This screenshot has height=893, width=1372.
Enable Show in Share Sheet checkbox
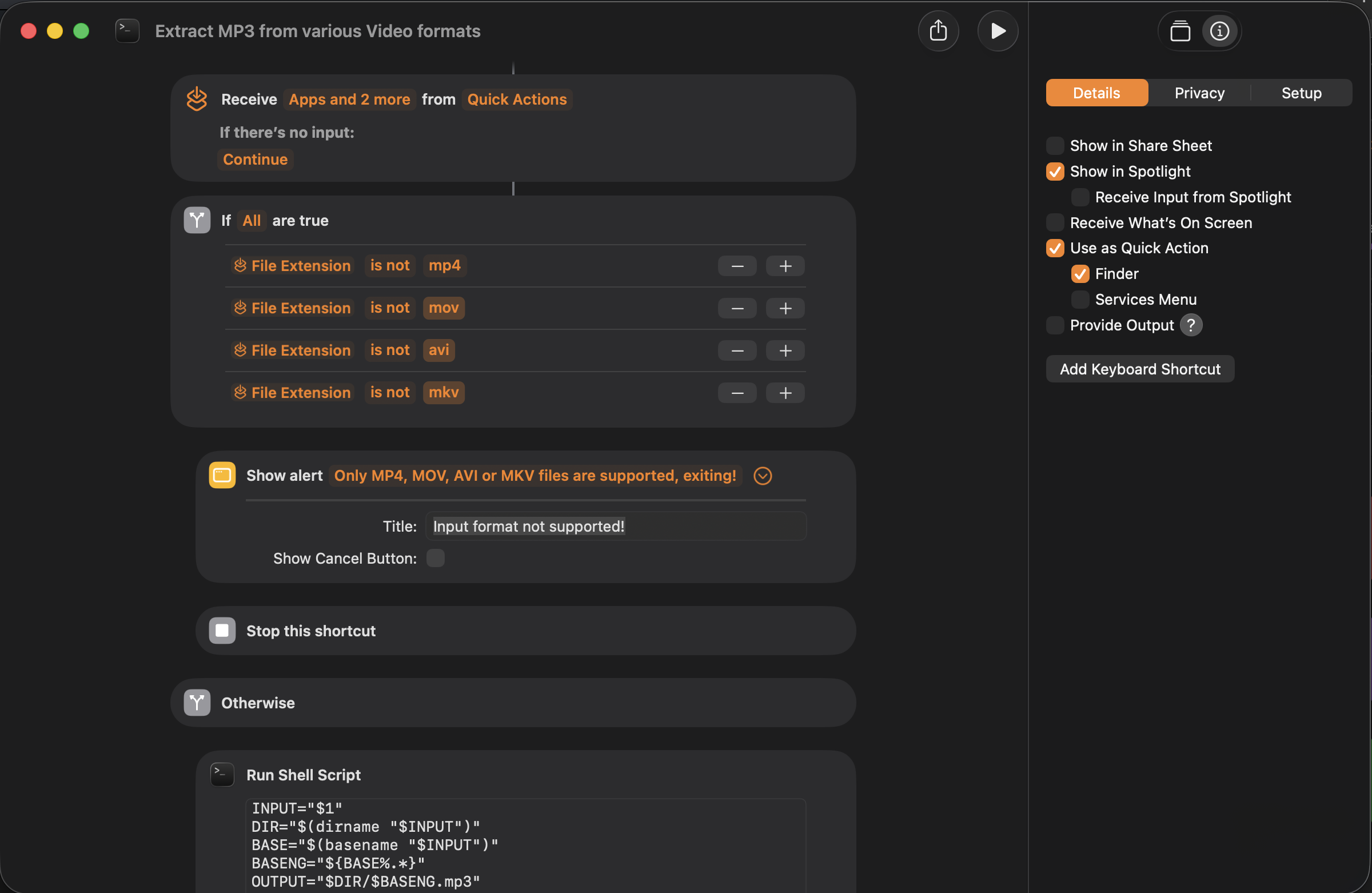pyautogui.click(x=1054, y=146)
